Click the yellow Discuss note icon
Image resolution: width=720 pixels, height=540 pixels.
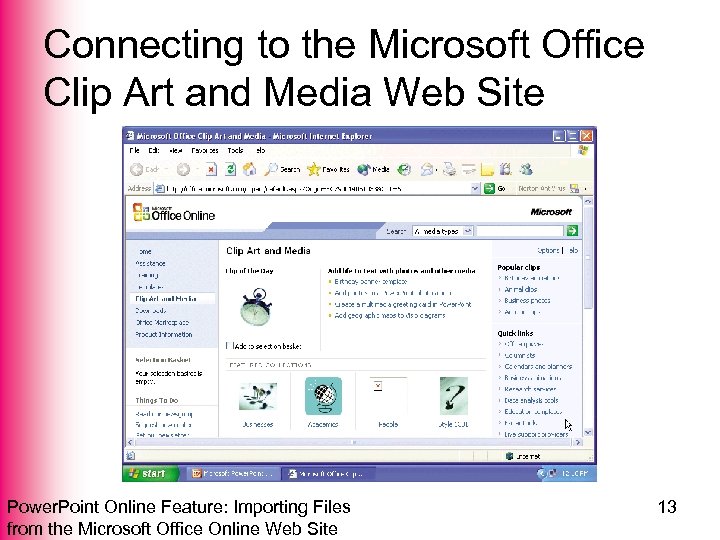487,170
